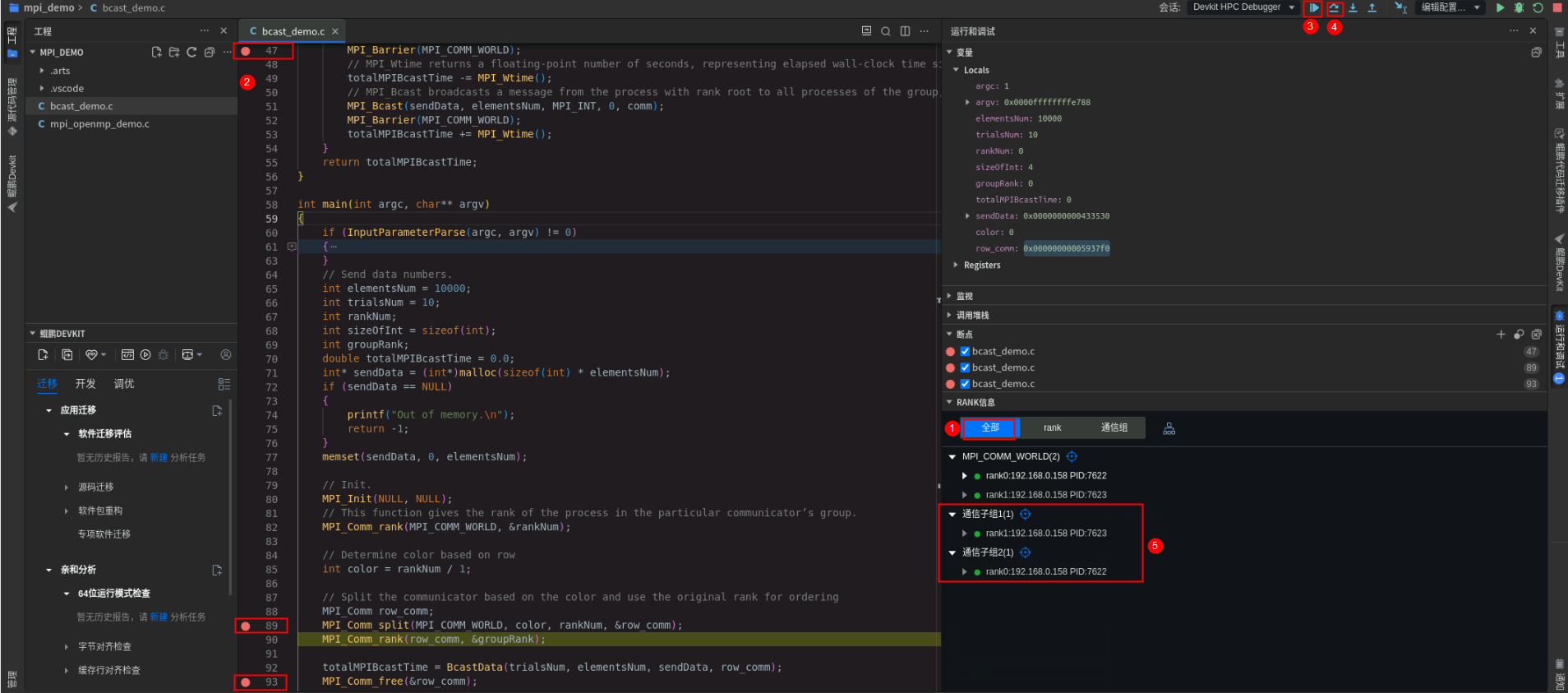This screenshot has width=1568, height=693.
Task: Select the rank tab in RANK信息
Action: (x=1053, y=427)
